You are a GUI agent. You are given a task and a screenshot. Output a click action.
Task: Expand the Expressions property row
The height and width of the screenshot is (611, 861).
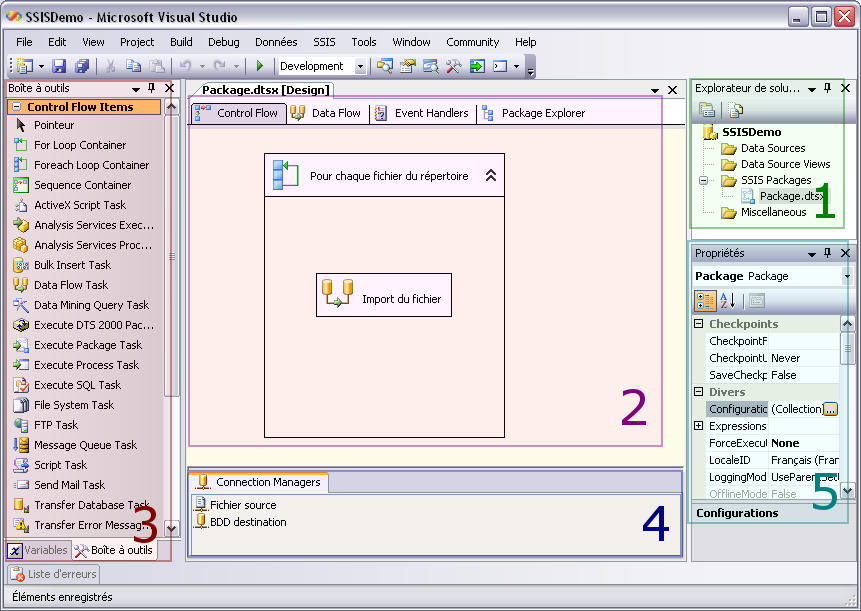point(699,426)
